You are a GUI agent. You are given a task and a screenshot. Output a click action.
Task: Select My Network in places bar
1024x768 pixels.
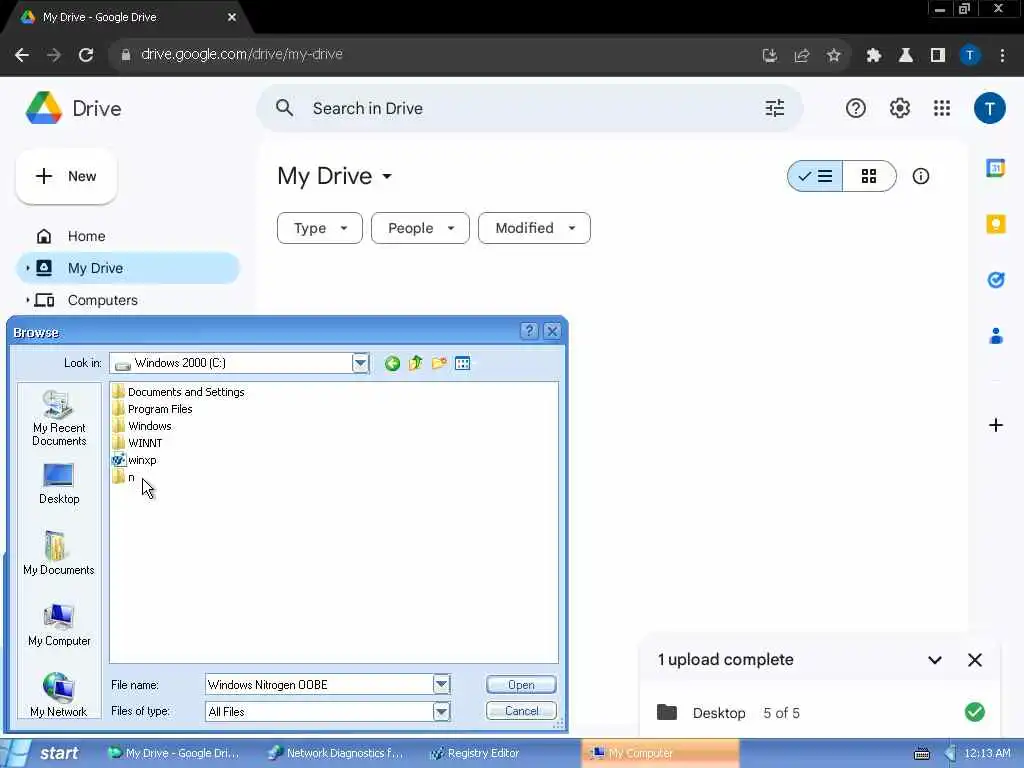59,695
